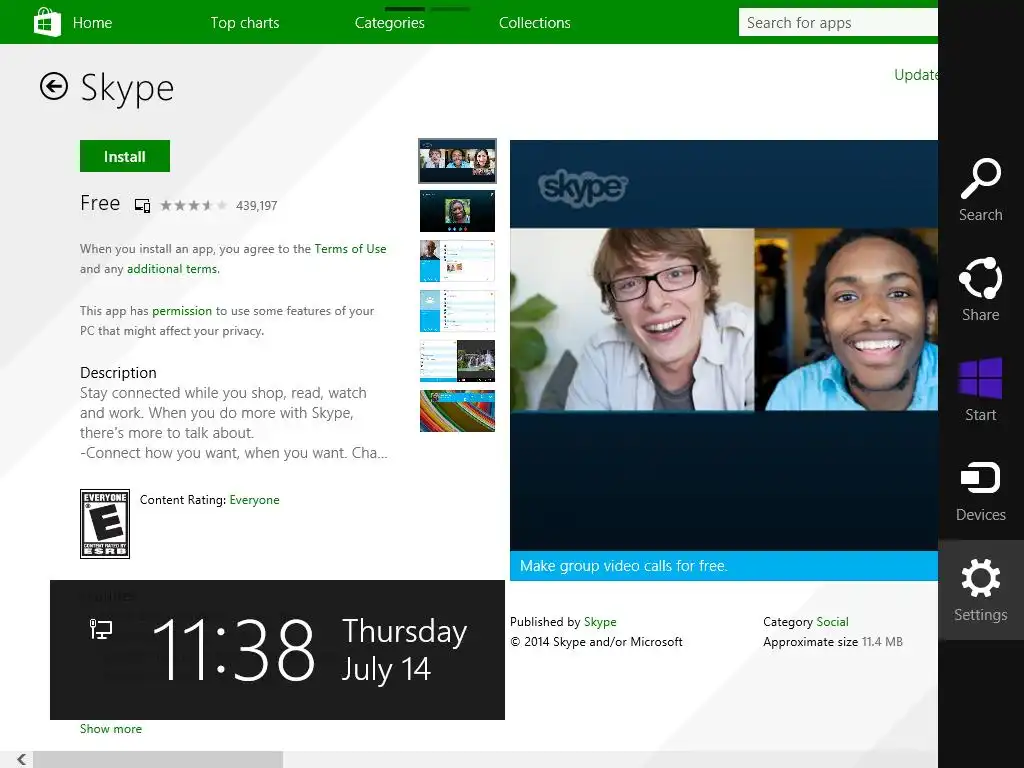The height and width of the screenshot is (768, 1024).
Task: Select the group video call screenshot thumbnail
Action: coord(457,161)
